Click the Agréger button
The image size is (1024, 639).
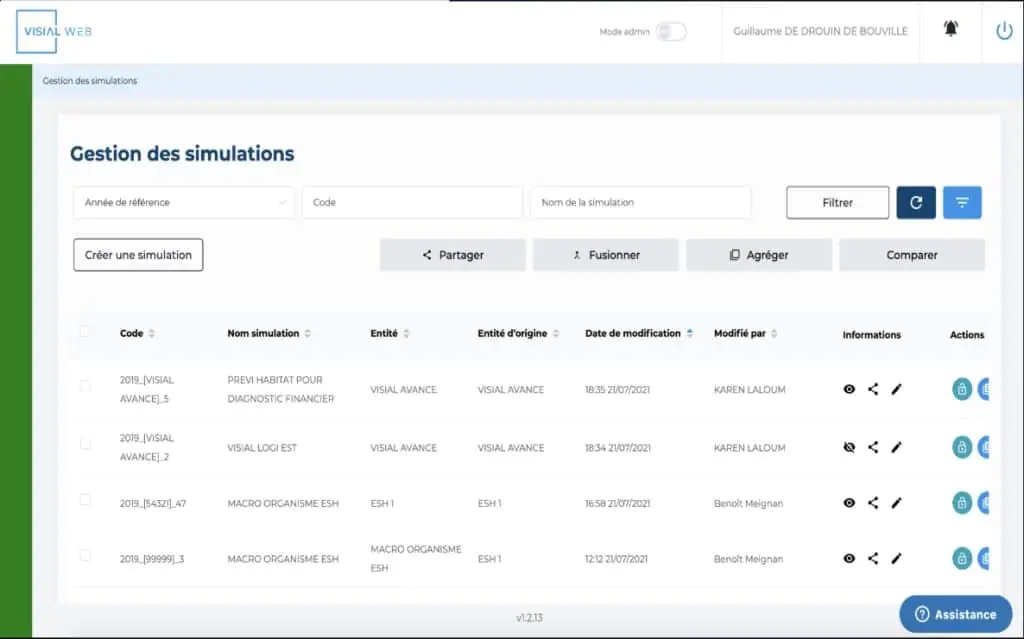[759, 255]
